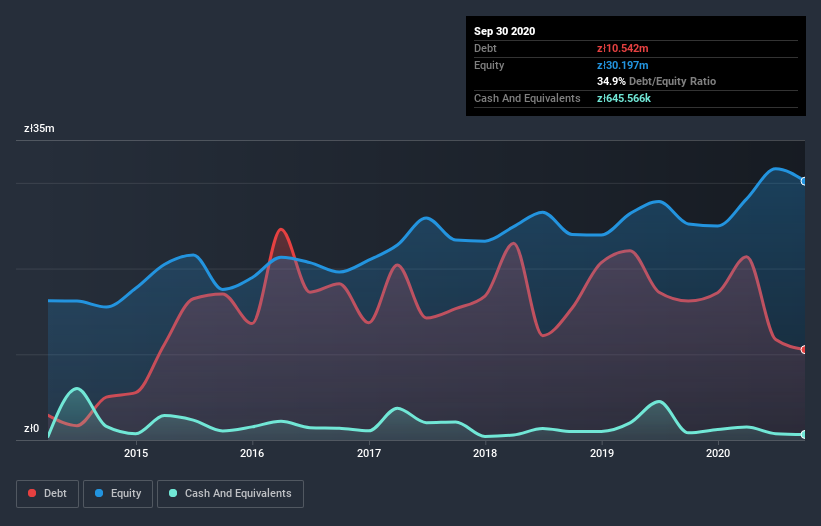This screenshot has width=821, height=526.
Task: Toggle the Equity series legend button
Action: tap(118, 494)
